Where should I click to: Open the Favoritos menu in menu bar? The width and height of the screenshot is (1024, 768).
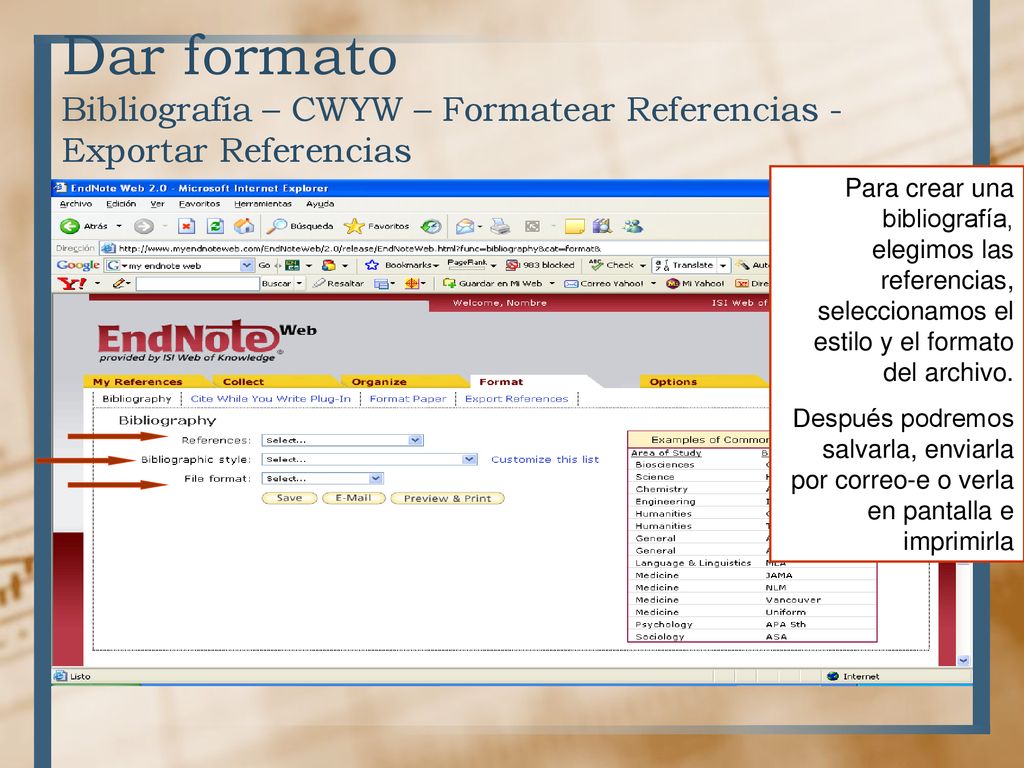click(x=199, y=204)
